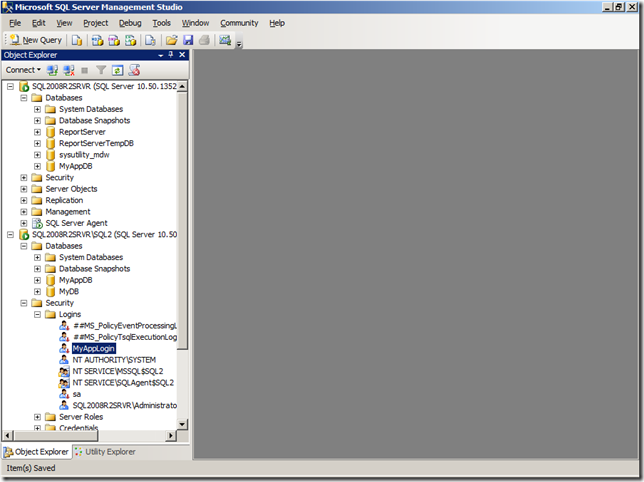Select the SQL2008R2SRVR\Administrator login
The height and width of the screenshot is (482, 644).
click(124, 406)
